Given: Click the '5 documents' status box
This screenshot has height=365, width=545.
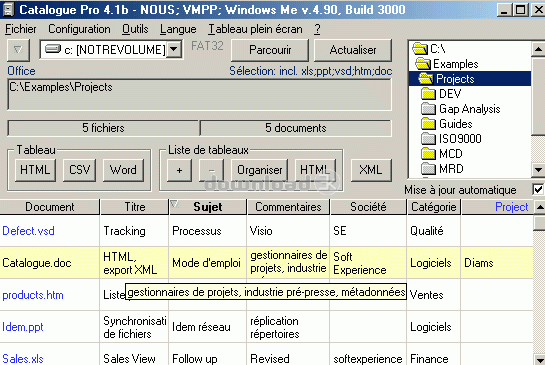Looking at the screenshot, I should [x=296, y=128].
